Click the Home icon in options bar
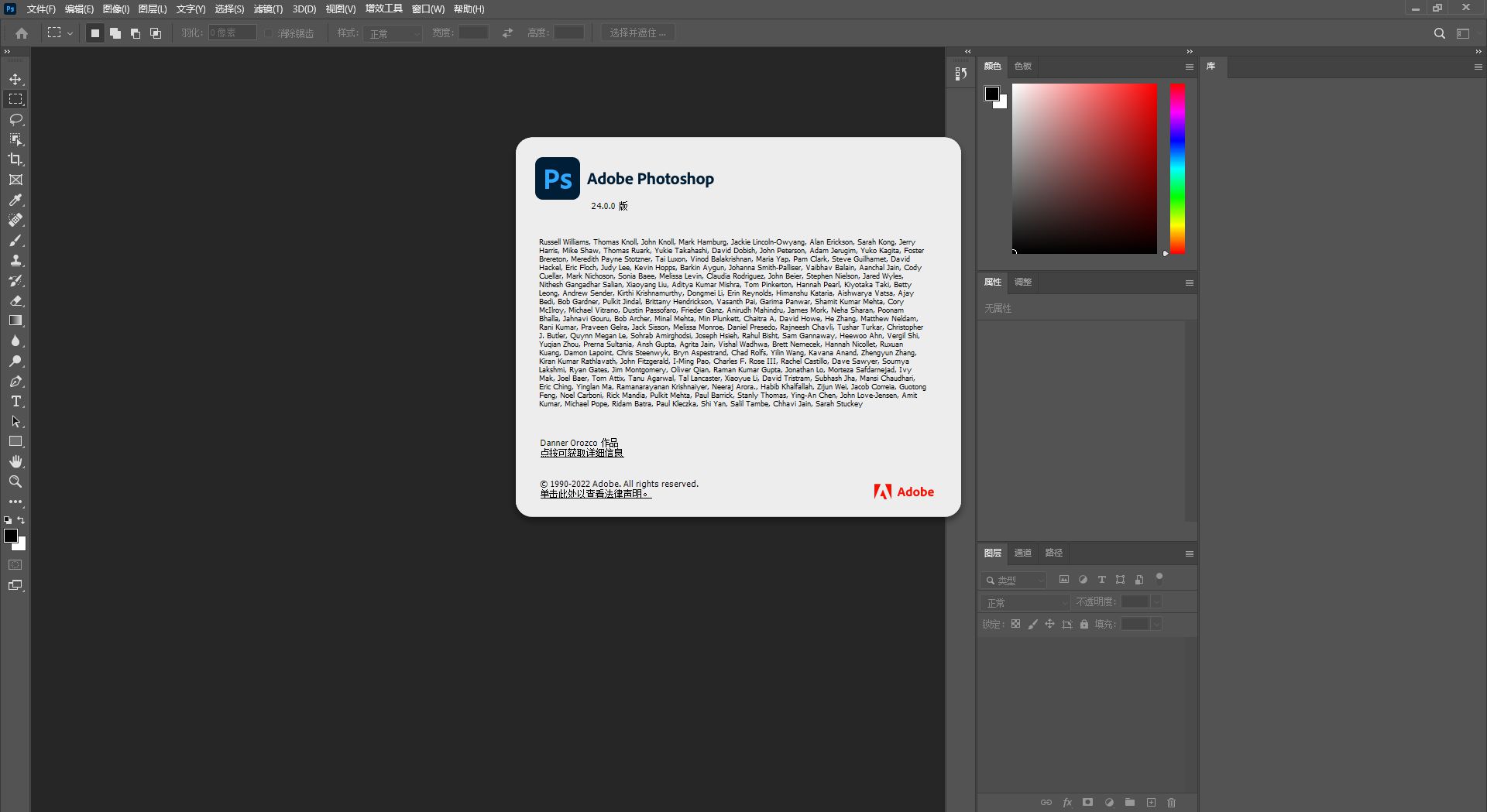This screenshot has height=812, width=1487. point(22,33)
